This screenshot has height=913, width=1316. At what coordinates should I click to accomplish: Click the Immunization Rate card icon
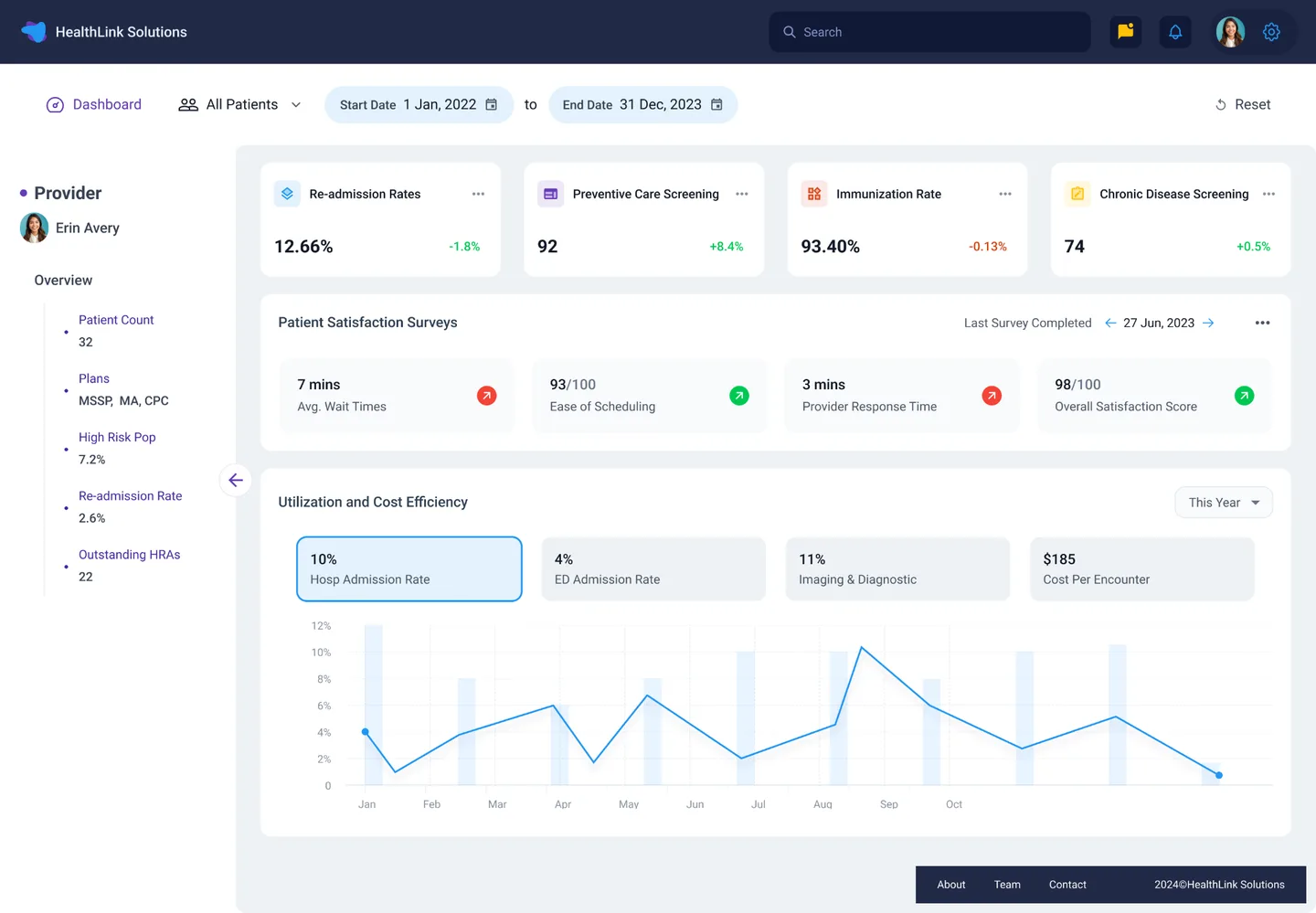(814, 194)
